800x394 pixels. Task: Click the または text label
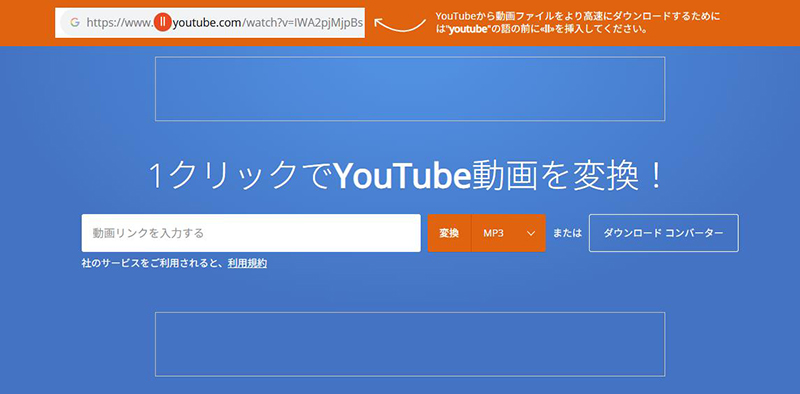point(567,233)
